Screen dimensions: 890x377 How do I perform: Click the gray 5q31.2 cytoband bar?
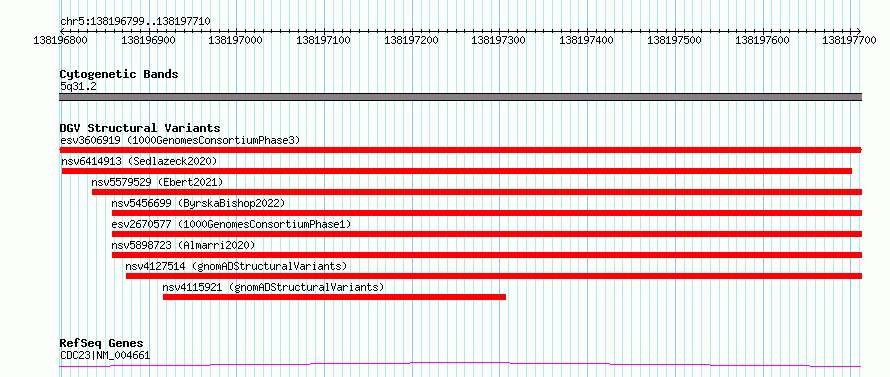pos(460,97)
